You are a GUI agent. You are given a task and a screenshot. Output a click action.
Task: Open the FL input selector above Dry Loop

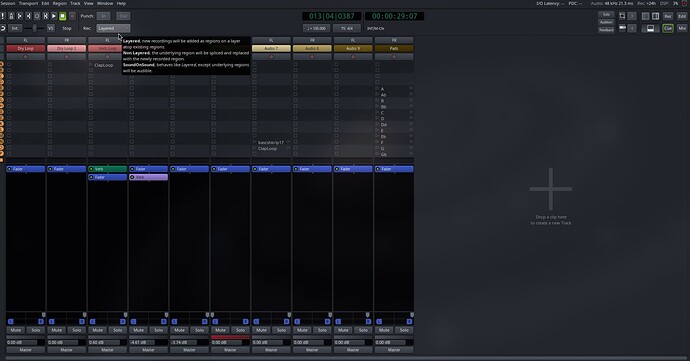pos(26,40)
